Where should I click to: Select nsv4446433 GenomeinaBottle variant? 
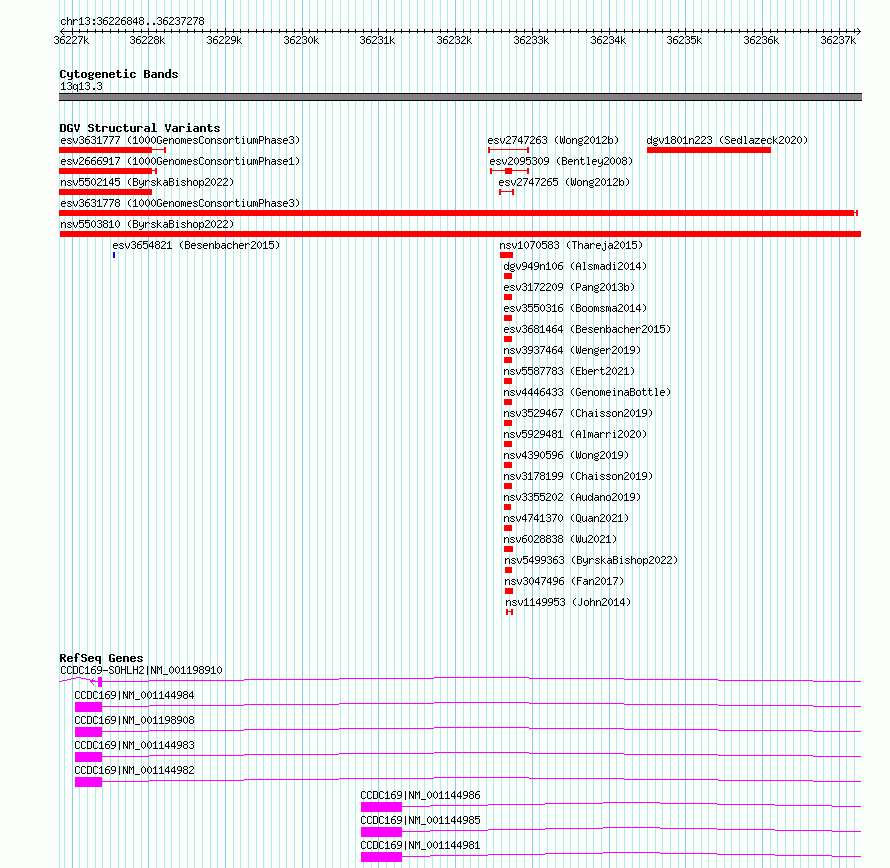[587, 392]
